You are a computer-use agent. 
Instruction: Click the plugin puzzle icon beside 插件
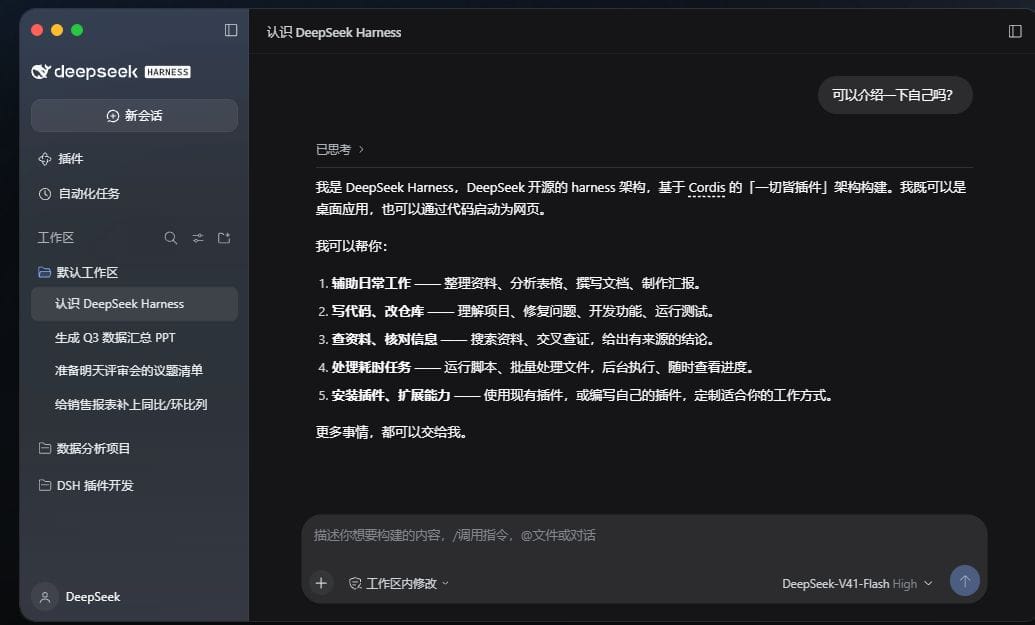tap(45, 159)
